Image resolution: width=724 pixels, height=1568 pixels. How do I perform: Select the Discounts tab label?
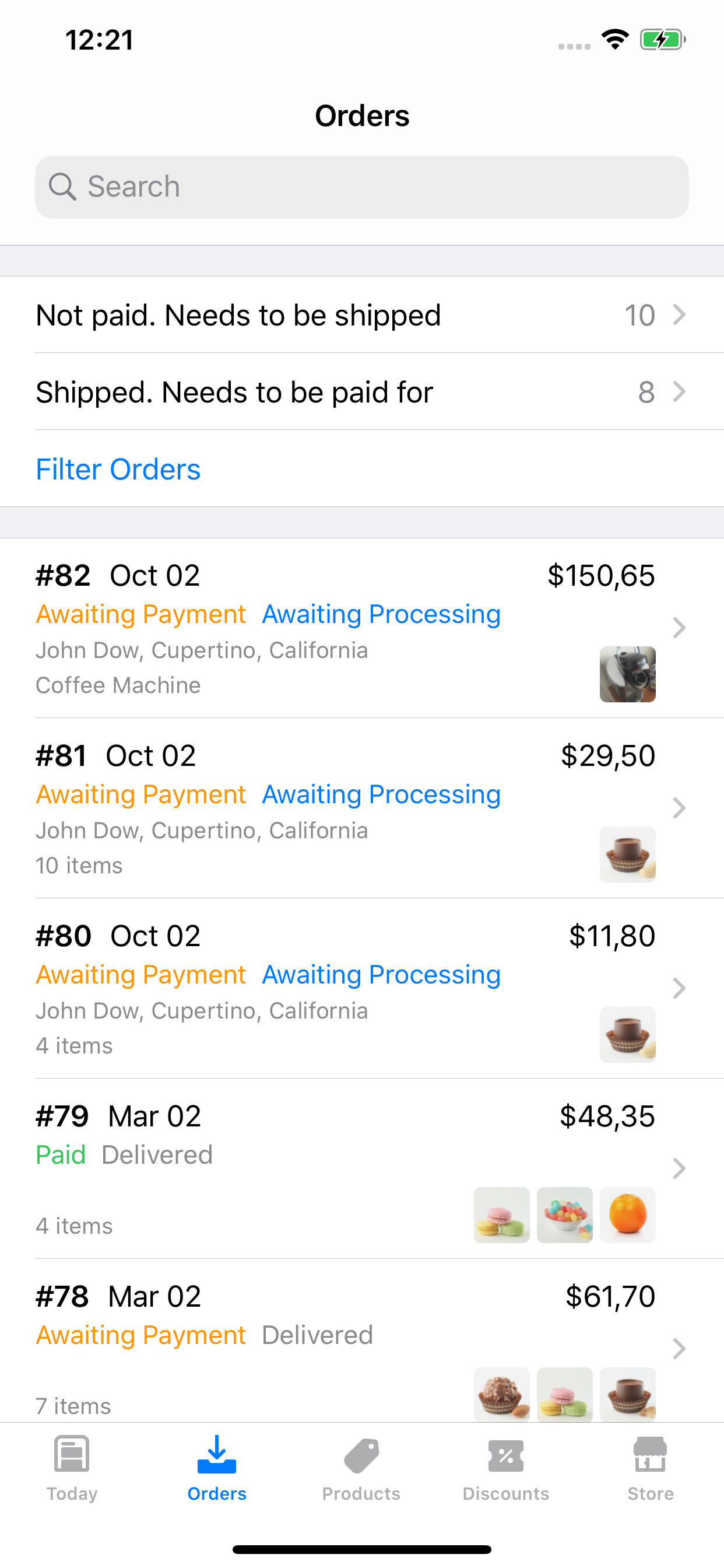pos(505,1494)
